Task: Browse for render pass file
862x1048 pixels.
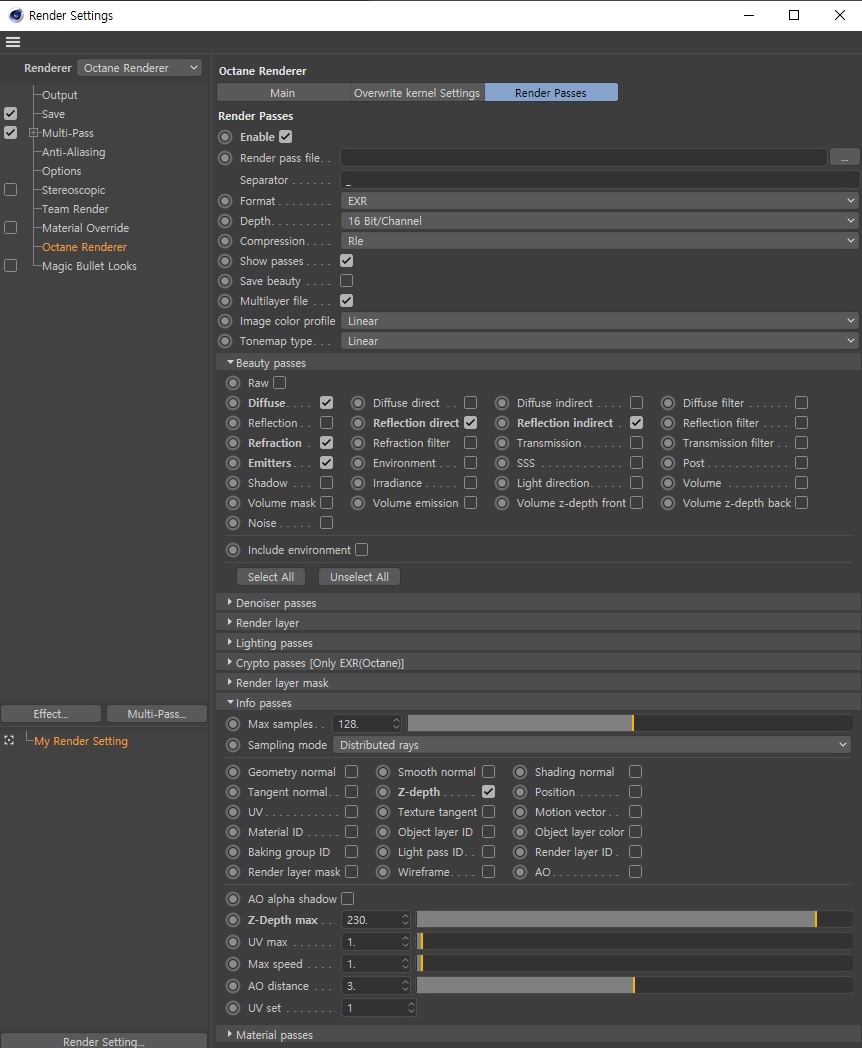Action: tap(845, 158)
